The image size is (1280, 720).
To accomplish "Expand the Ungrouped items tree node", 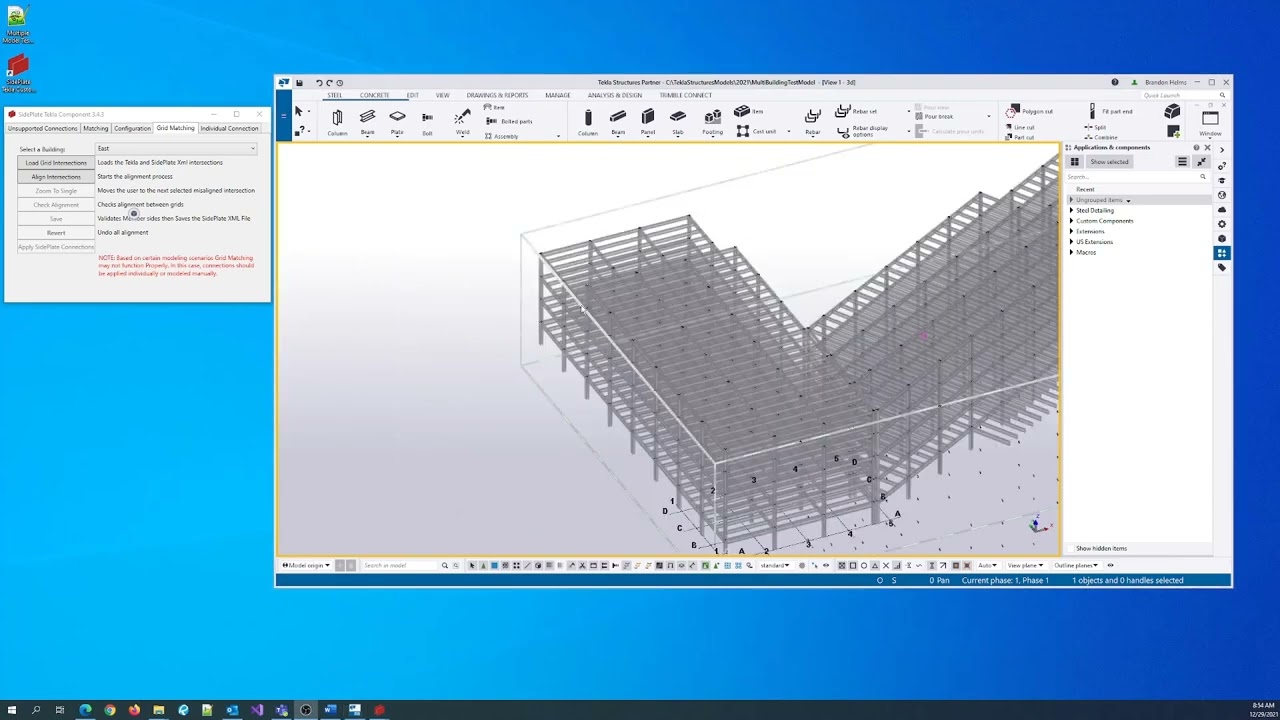I will tap(1071, 200).
